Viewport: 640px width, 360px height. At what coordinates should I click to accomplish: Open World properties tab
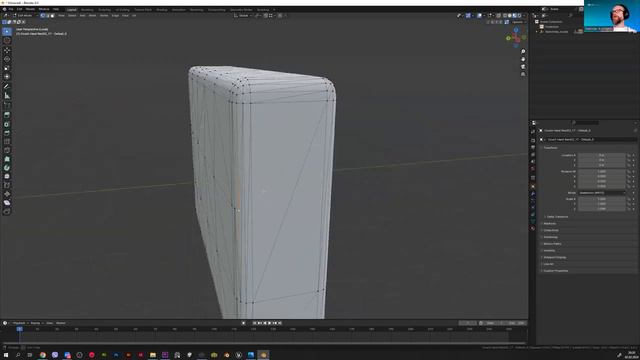click(x=533, y=169)
